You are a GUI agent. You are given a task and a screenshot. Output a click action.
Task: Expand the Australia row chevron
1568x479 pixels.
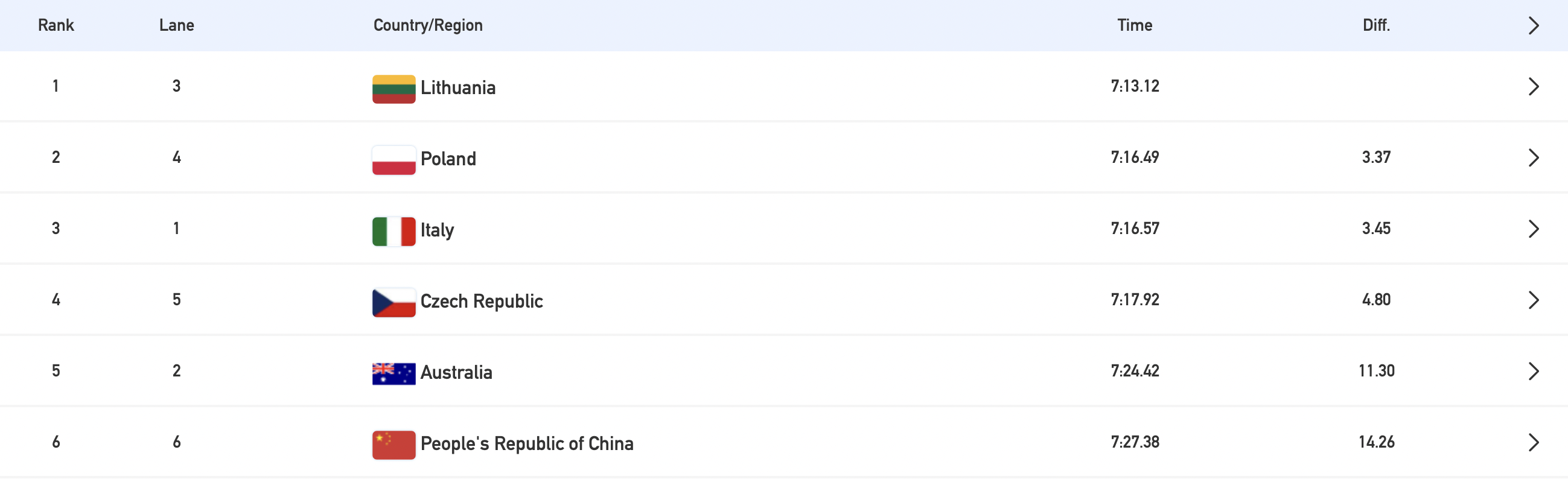1534,371
